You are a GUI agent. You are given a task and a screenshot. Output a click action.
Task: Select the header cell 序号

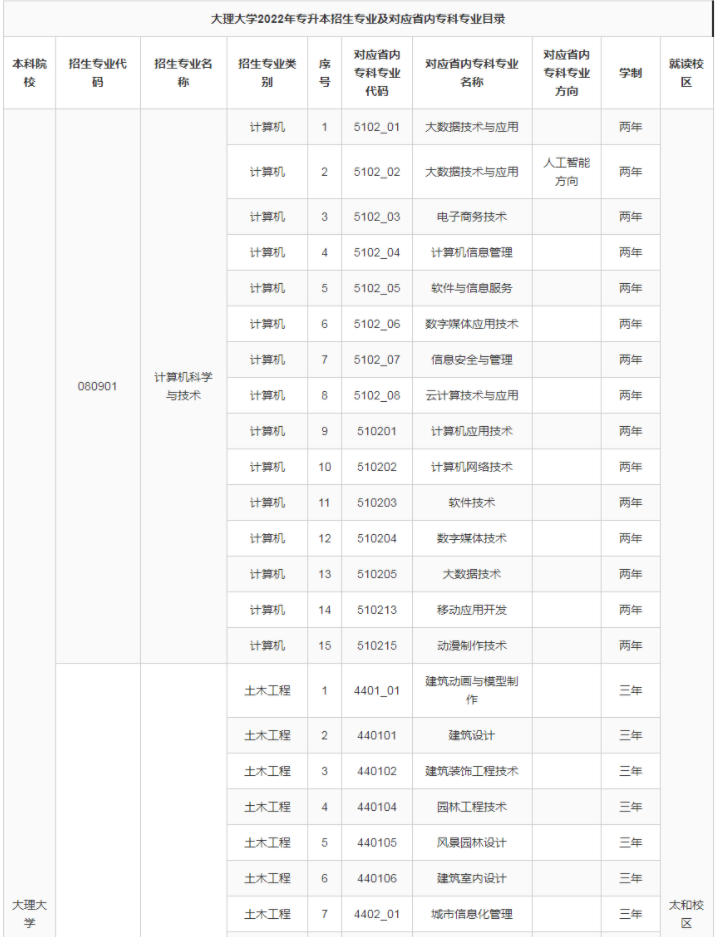[x=325, y=73]
